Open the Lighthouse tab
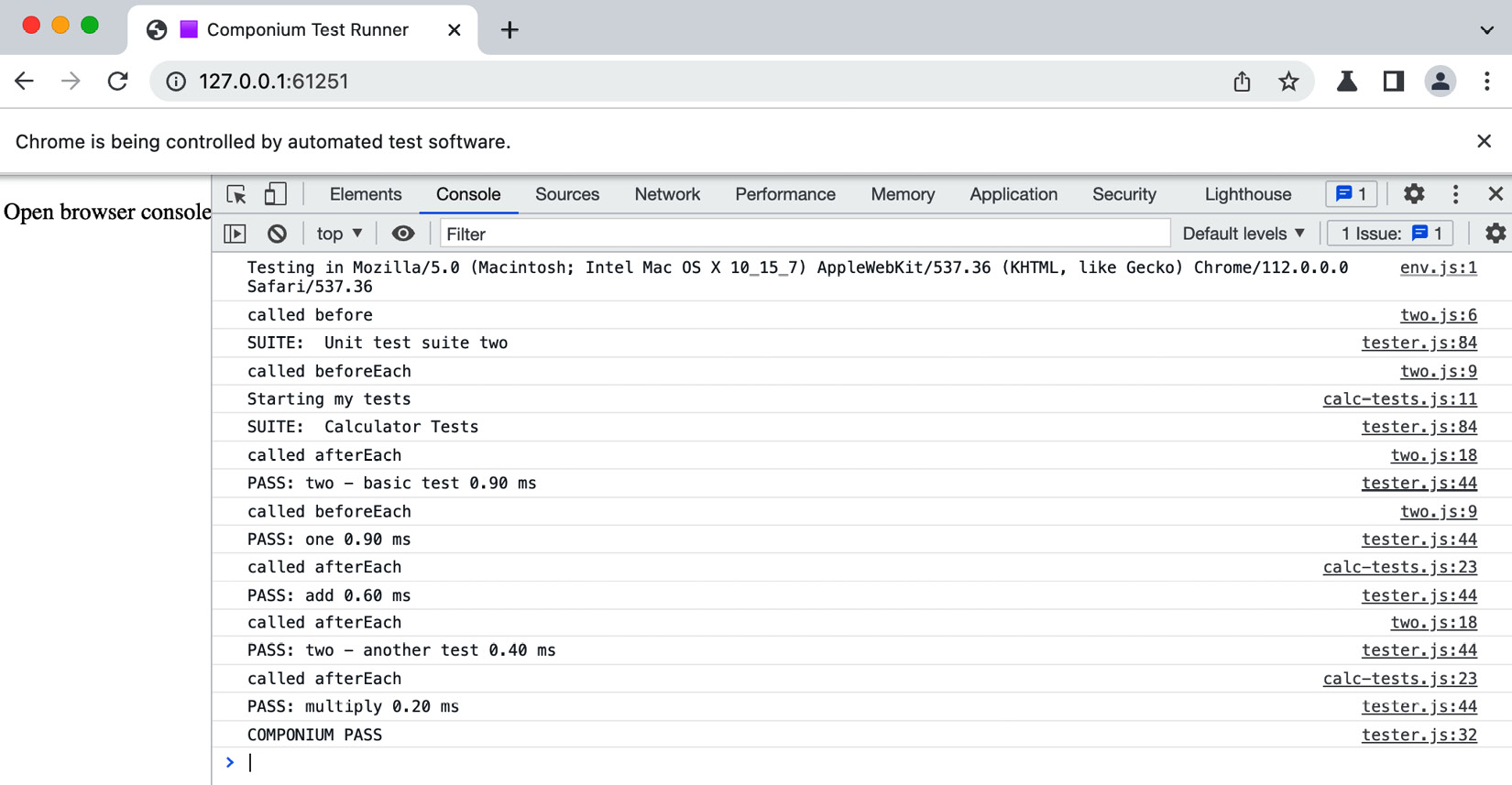The image size is (1512, 785). pyautogui.click(x=1248, y=194)
